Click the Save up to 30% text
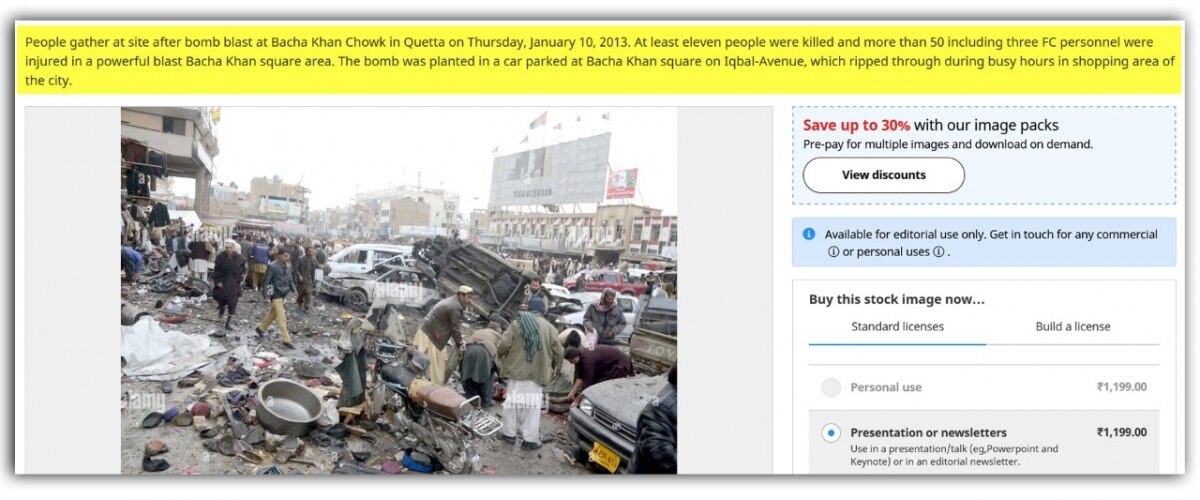This screenshot has width=1200, height=500. tap(856, 125)
